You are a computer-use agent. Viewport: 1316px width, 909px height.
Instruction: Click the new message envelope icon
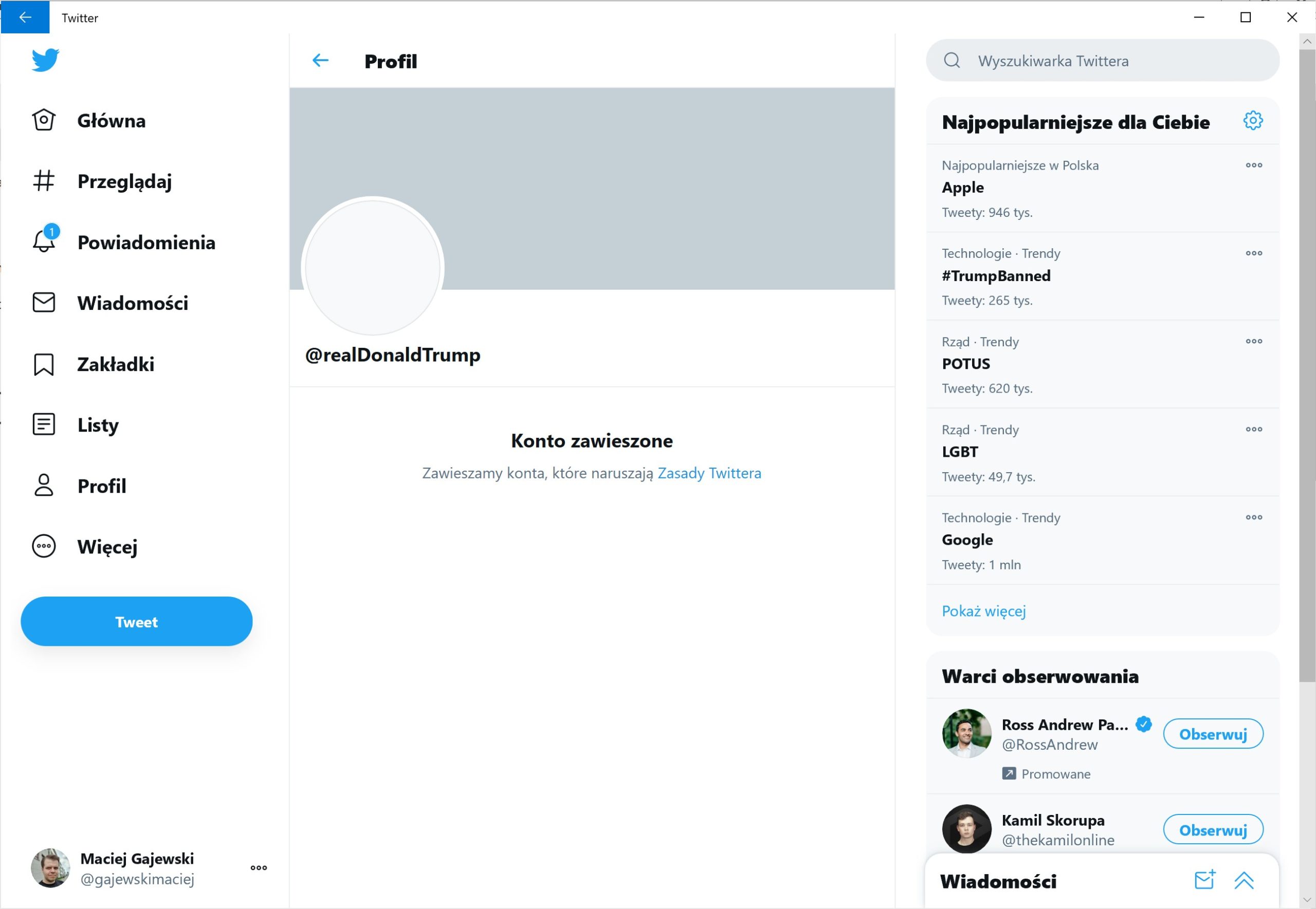click(1204, 880)
